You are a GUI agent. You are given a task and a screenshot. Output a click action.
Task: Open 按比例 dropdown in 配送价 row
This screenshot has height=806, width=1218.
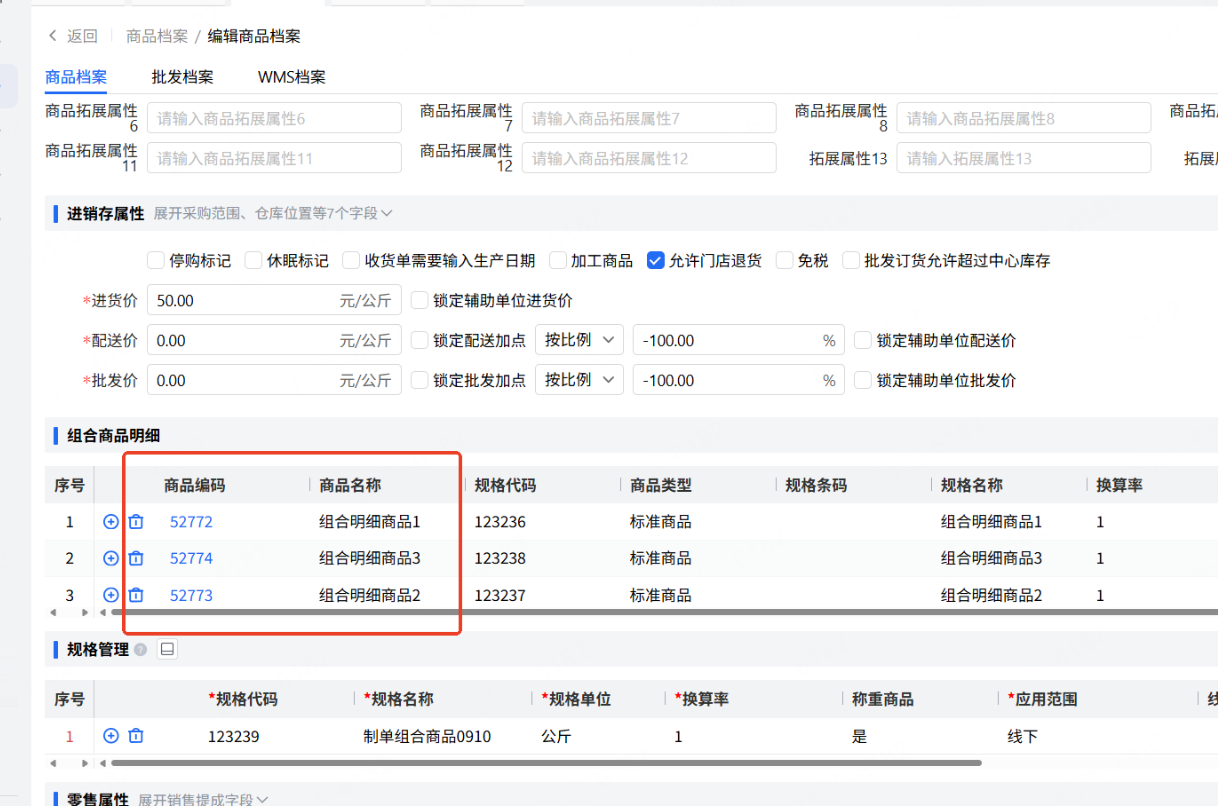point(579,340)
